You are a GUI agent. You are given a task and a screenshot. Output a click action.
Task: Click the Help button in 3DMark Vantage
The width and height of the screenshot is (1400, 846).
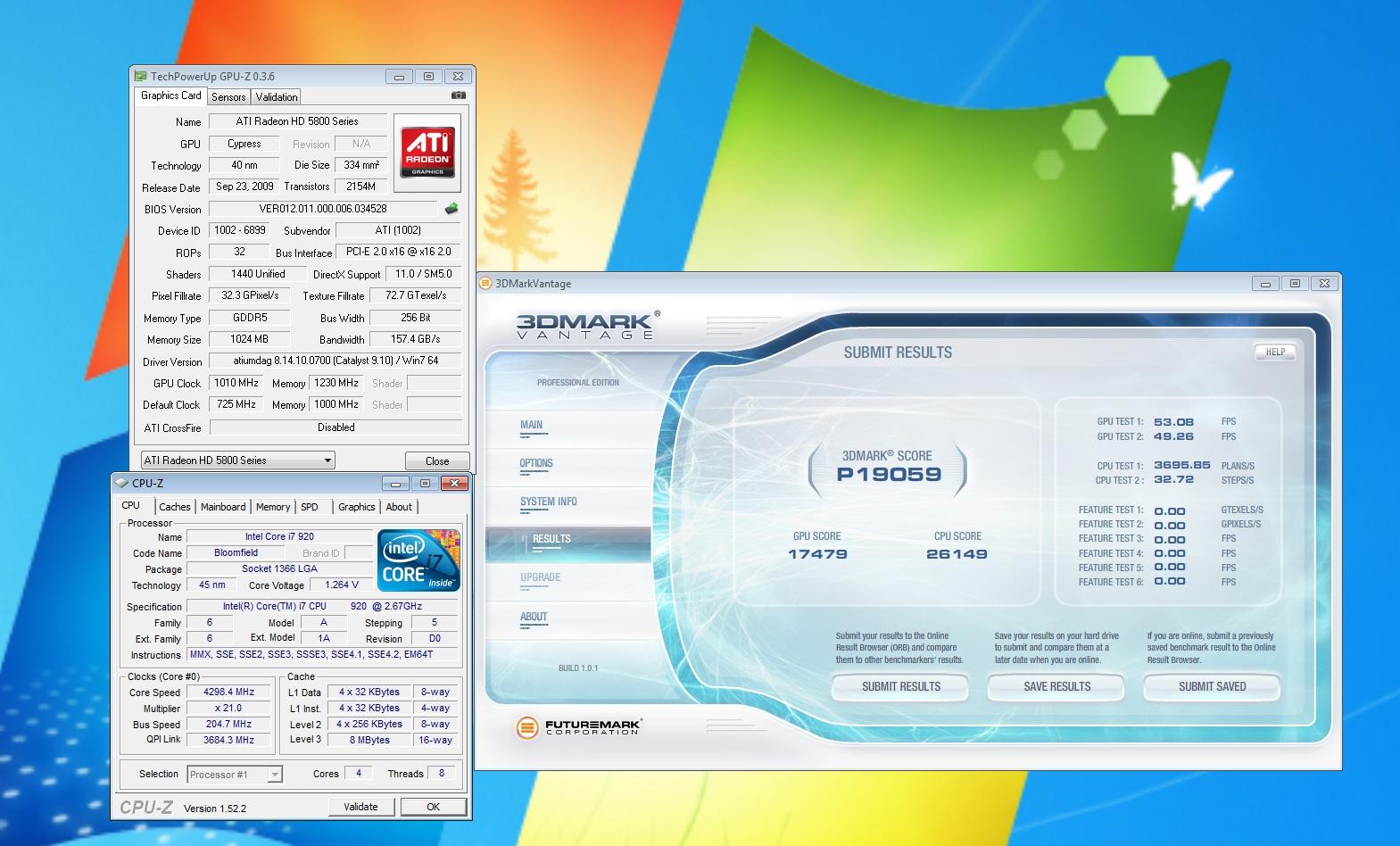[x=1276, y=352]
